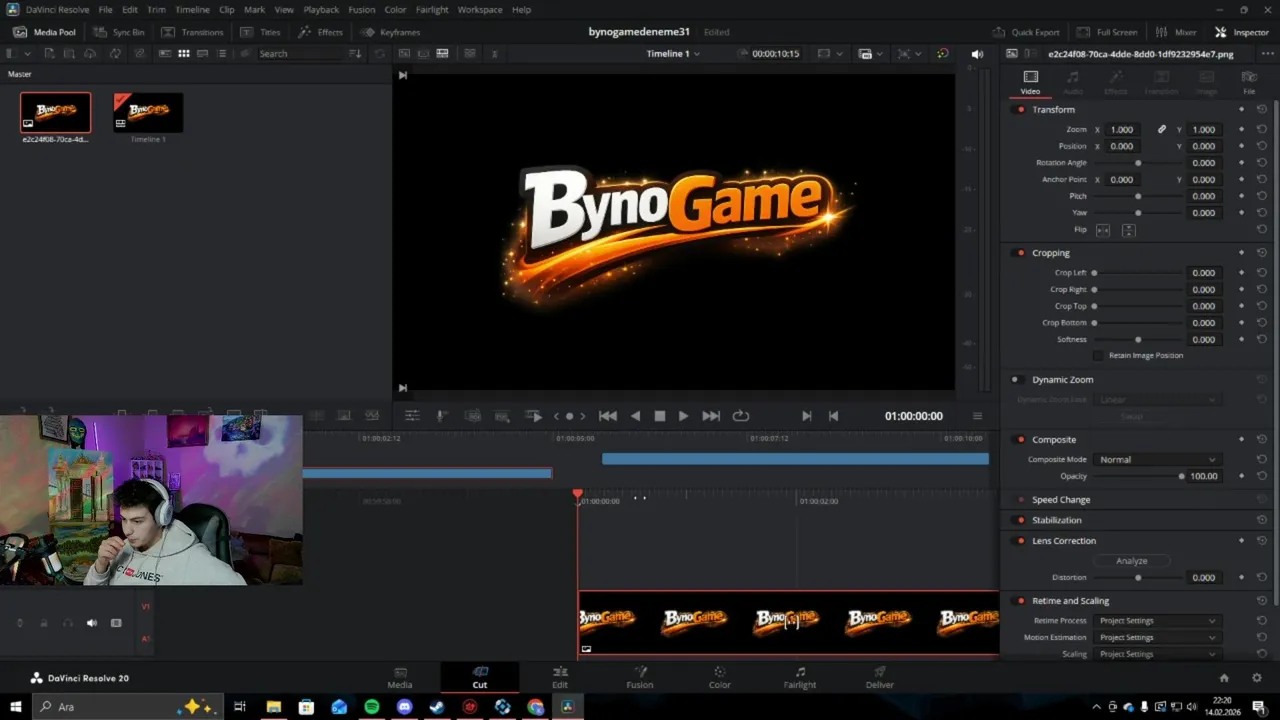Click the Lens Correction Analyze button

[x=1131, y=561]
